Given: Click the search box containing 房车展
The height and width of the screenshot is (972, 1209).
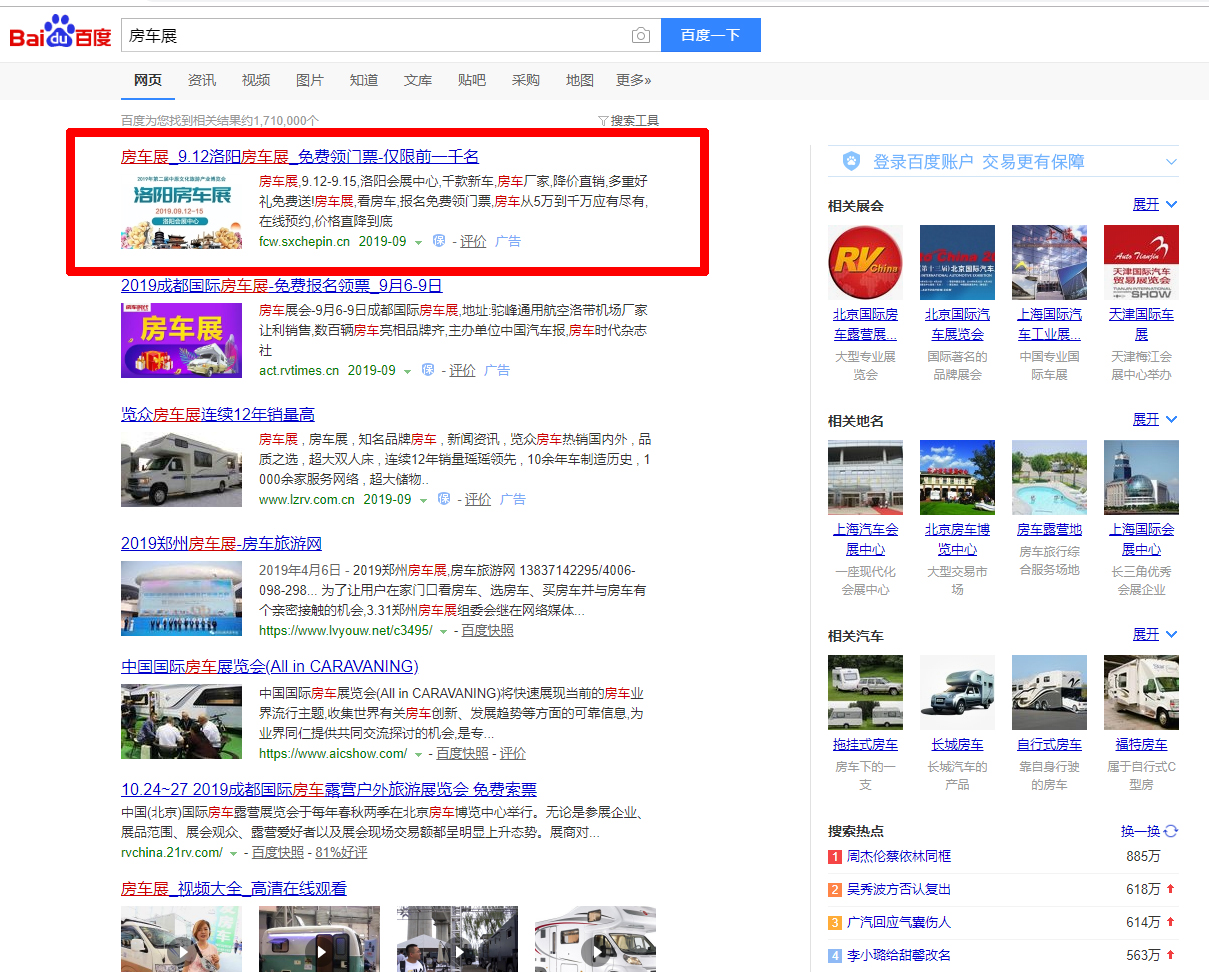Looking at the screenshot, I should point(375,35).
